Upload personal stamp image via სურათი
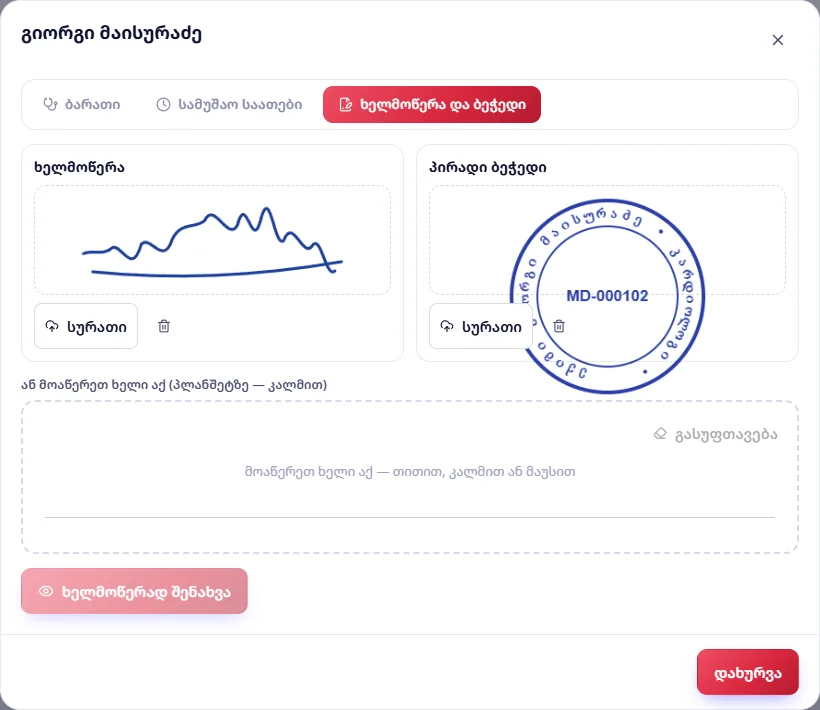Viewport: 820px width, 710px height. click(481, 326)
